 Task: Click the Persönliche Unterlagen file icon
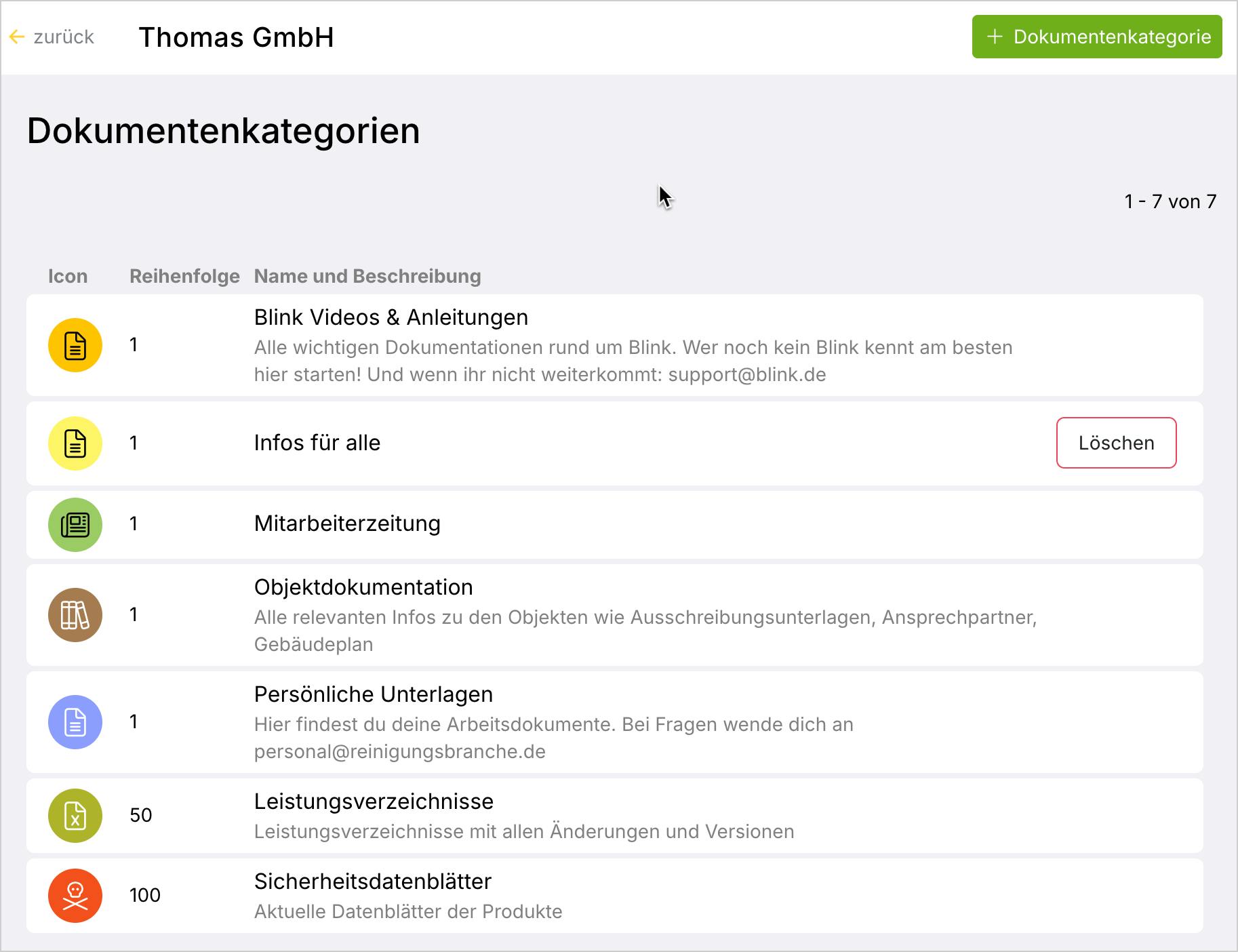[75, 722]
